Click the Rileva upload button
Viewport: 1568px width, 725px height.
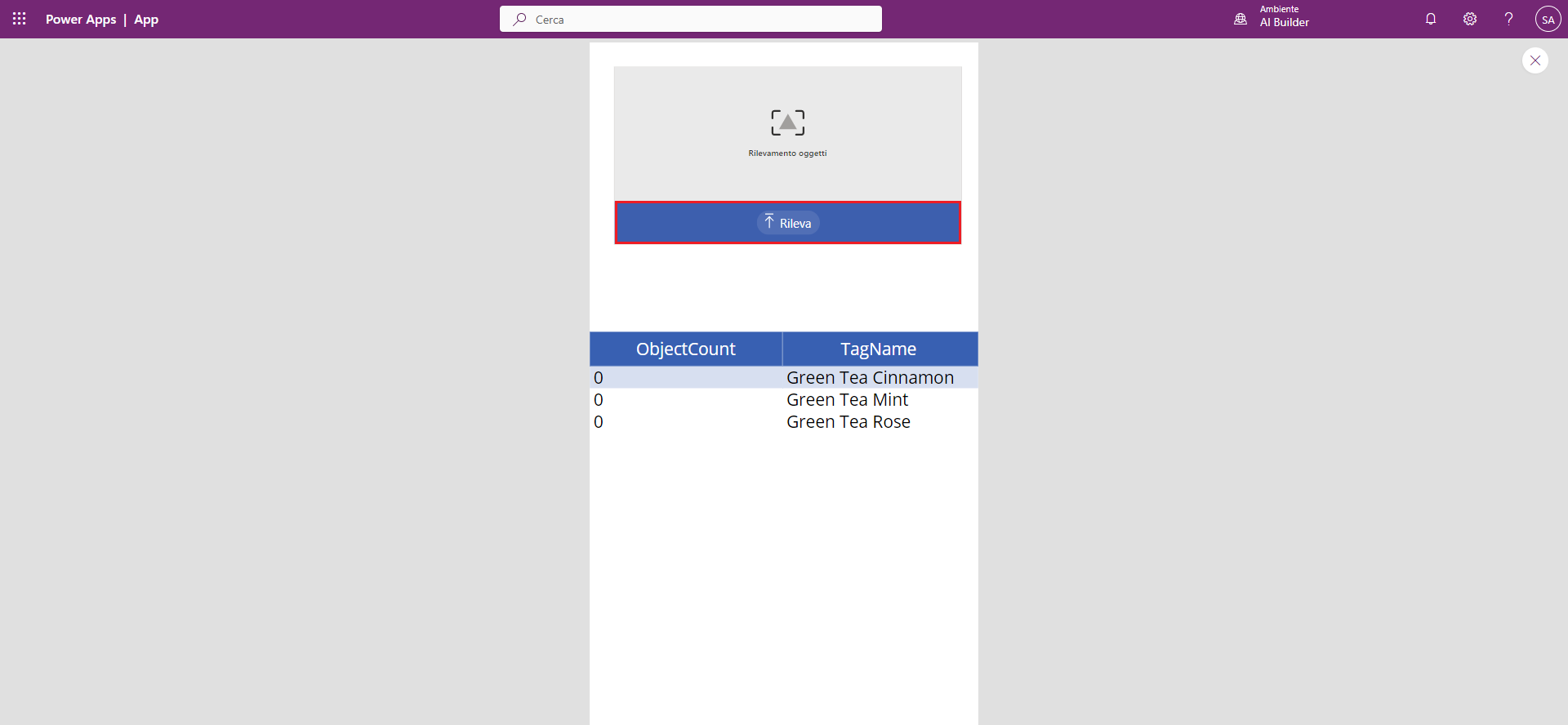pyautogui.click(x=787, y=223)
